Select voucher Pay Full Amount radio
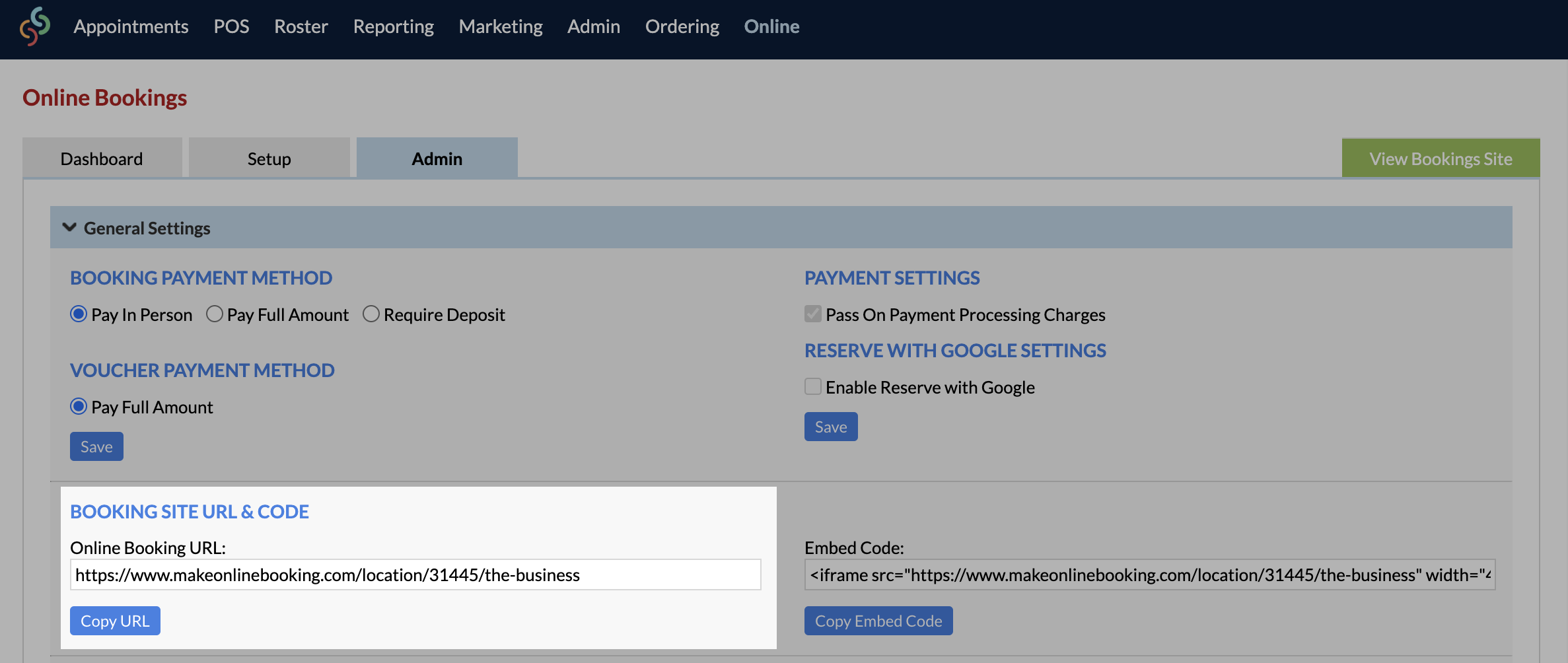The image size is (1568, 663). tap(79, 407)
